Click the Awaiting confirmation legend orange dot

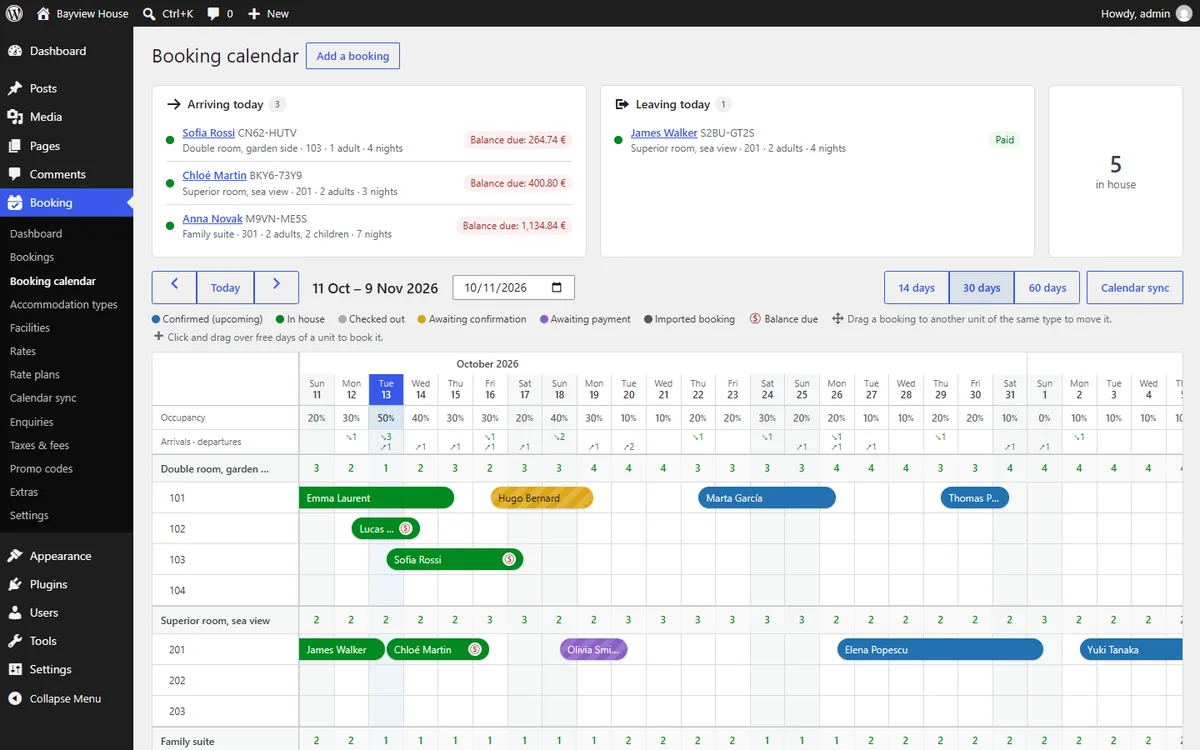click(x=421, y=319)
